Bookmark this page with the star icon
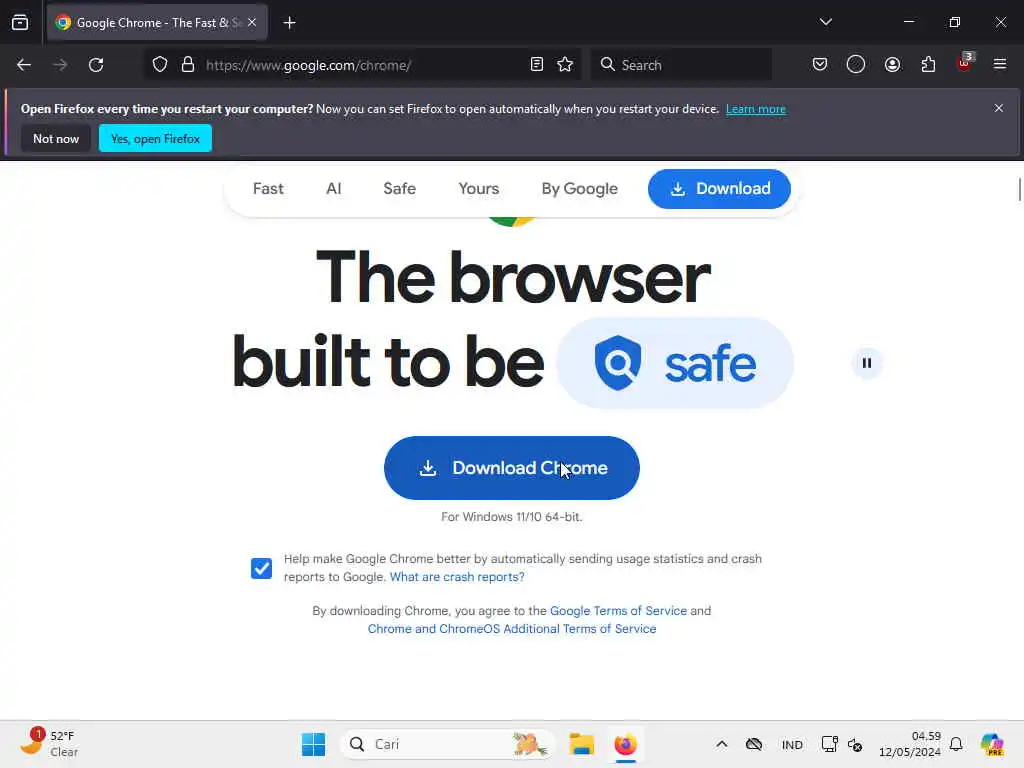 click(565, 65)
